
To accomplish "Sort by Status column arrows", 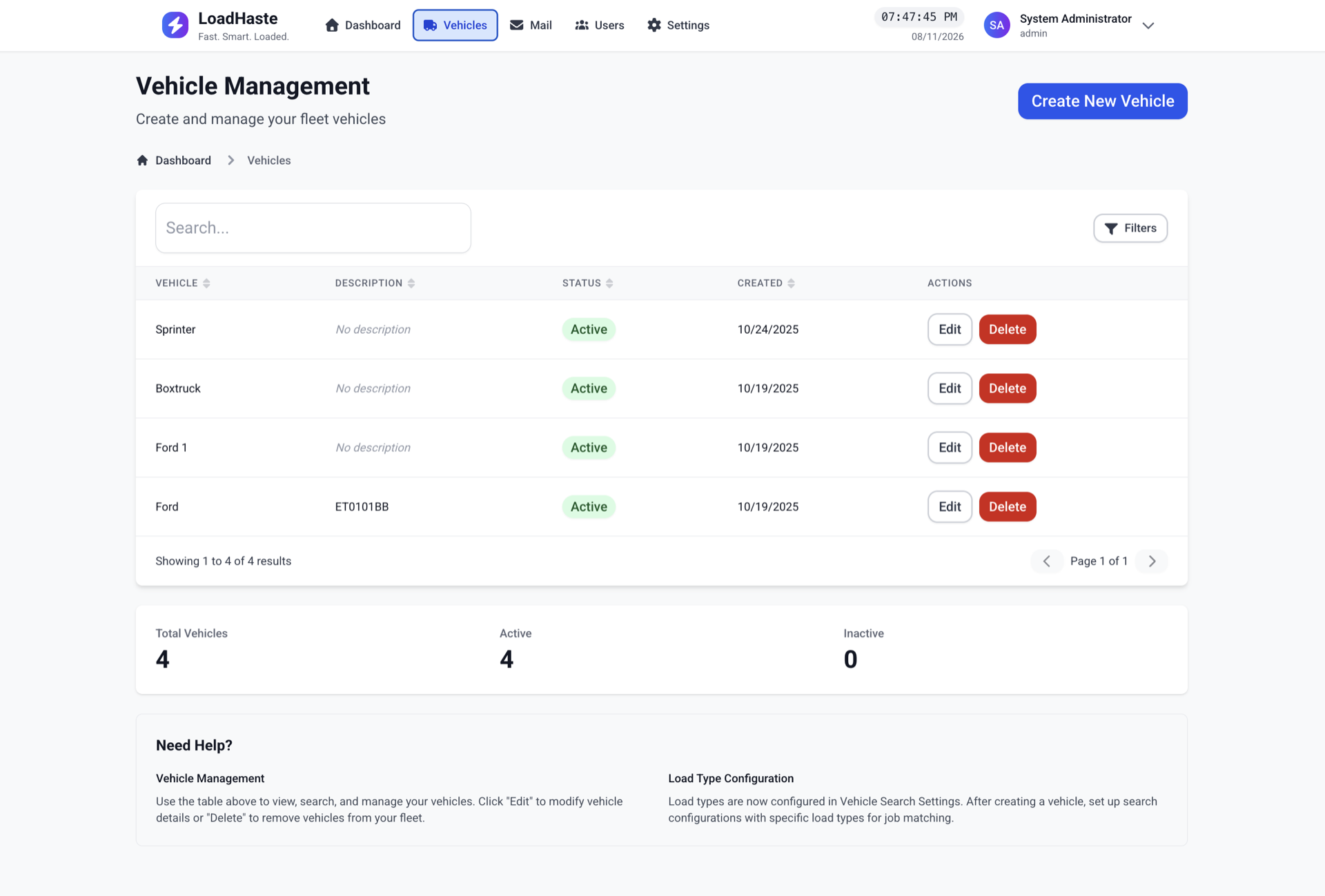I will [x=609, y=283].
